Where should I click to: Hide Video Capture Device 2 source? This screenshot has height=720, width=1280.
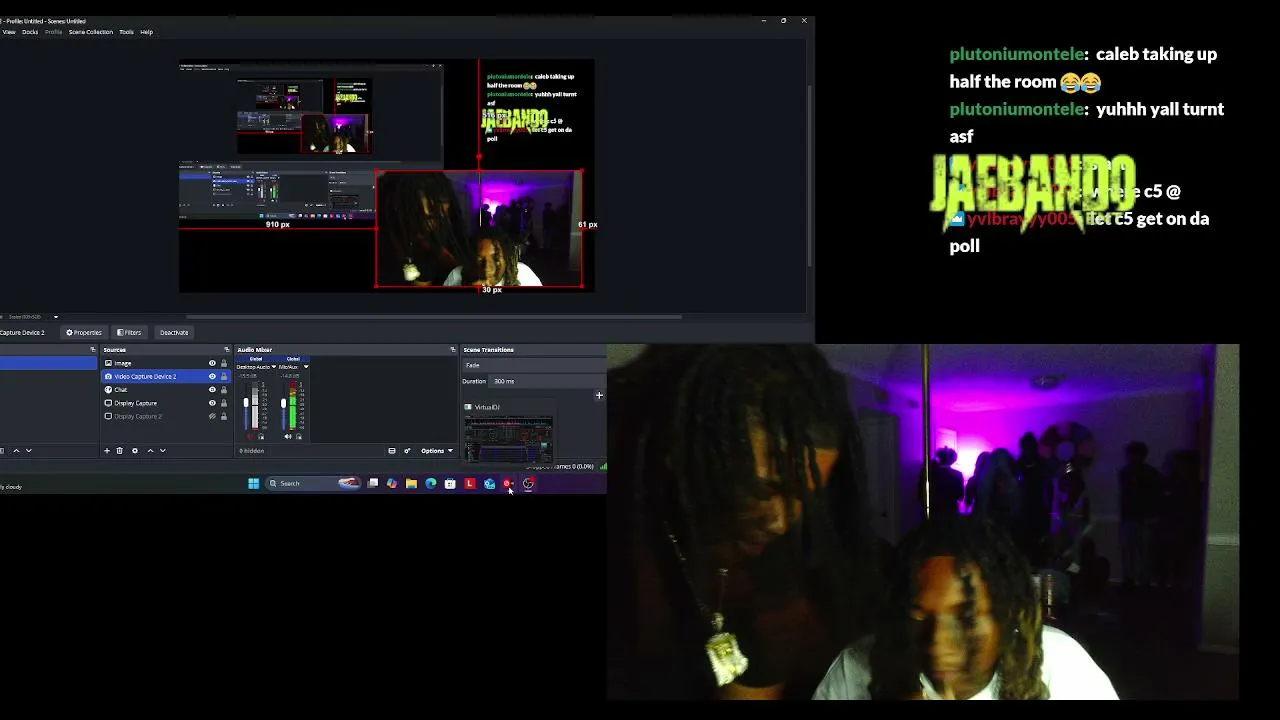click(x=212, y=376)
